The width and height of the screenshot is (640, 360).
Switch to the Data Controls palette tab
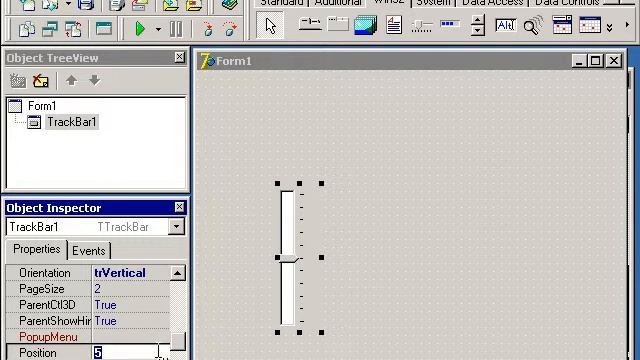(567, 3)
